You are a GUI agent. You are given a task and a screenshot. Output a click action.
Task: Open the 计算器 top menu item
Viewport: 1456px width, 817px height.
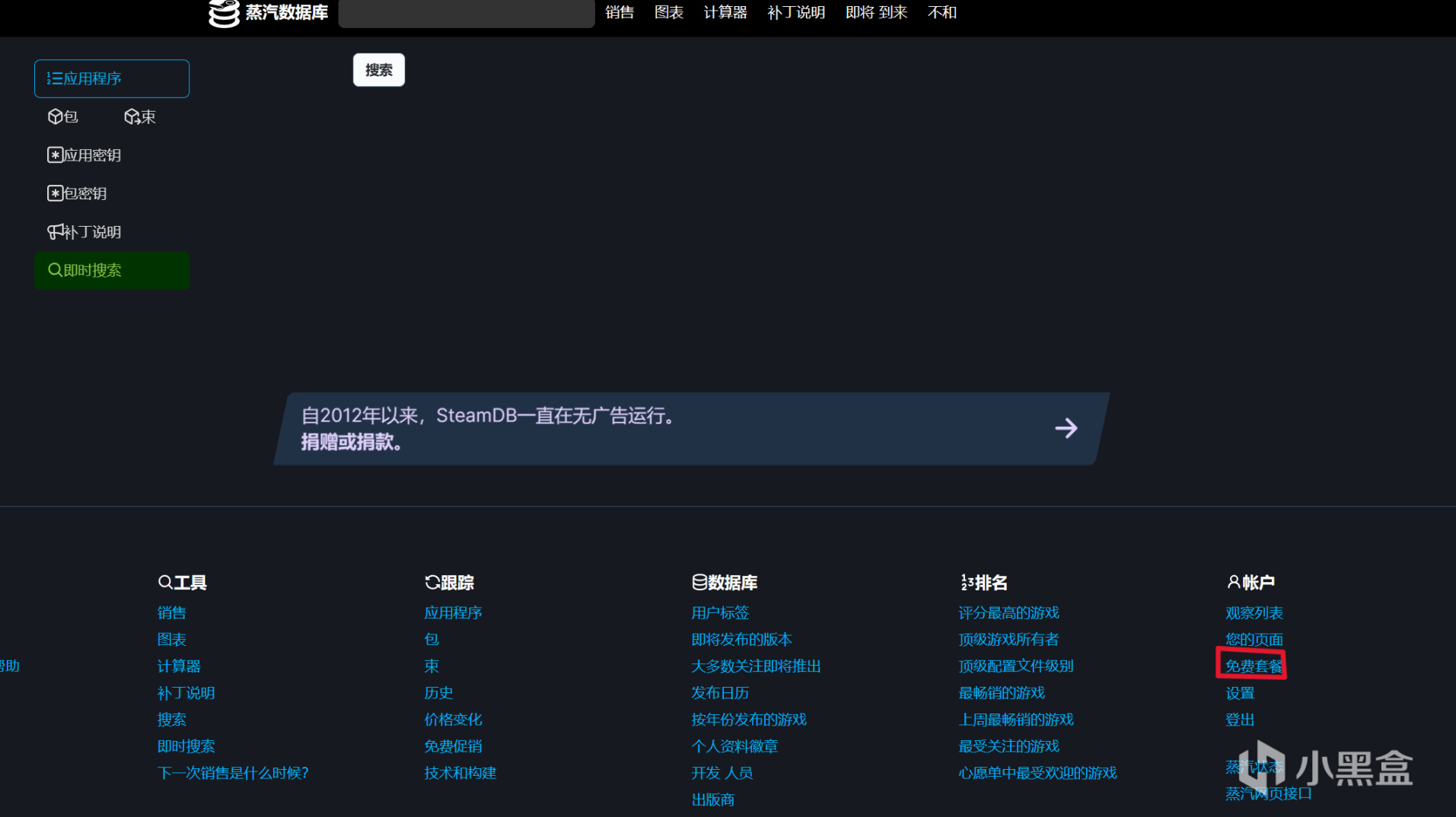point(725,12)
